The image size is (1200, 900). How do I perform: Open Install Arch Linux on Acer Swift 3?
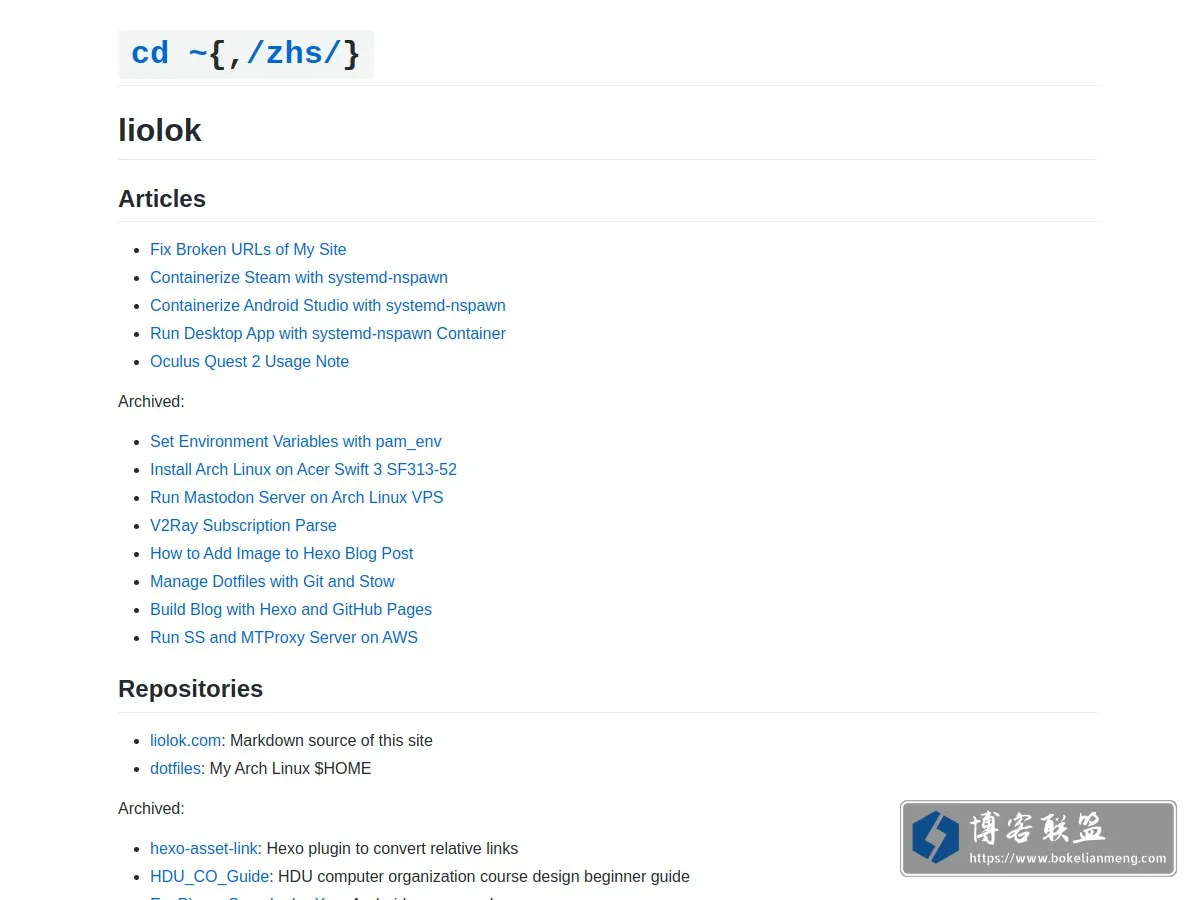303,469
